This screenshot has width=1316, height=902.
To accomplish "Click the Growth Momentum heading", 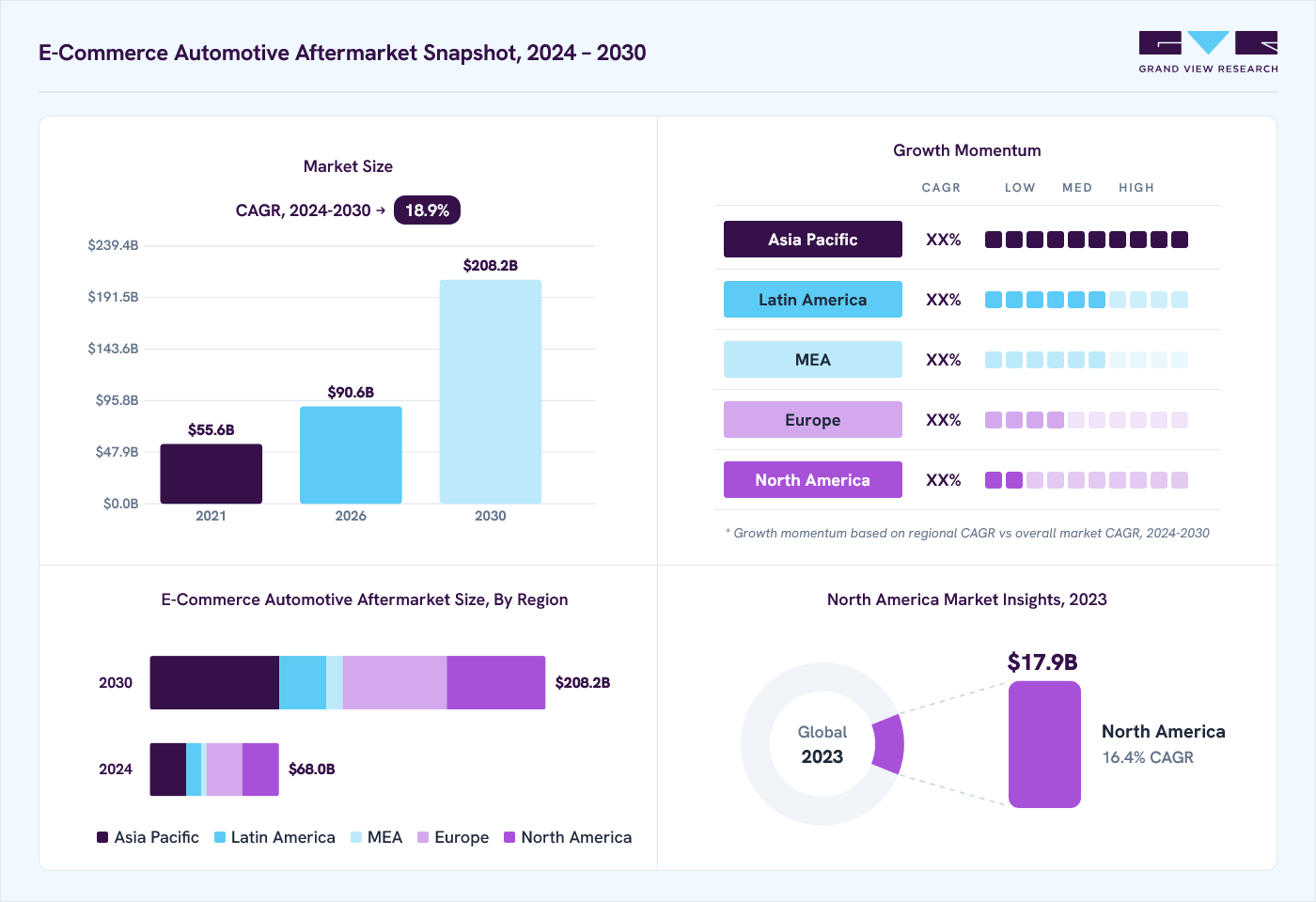I will tap(967, 150).
